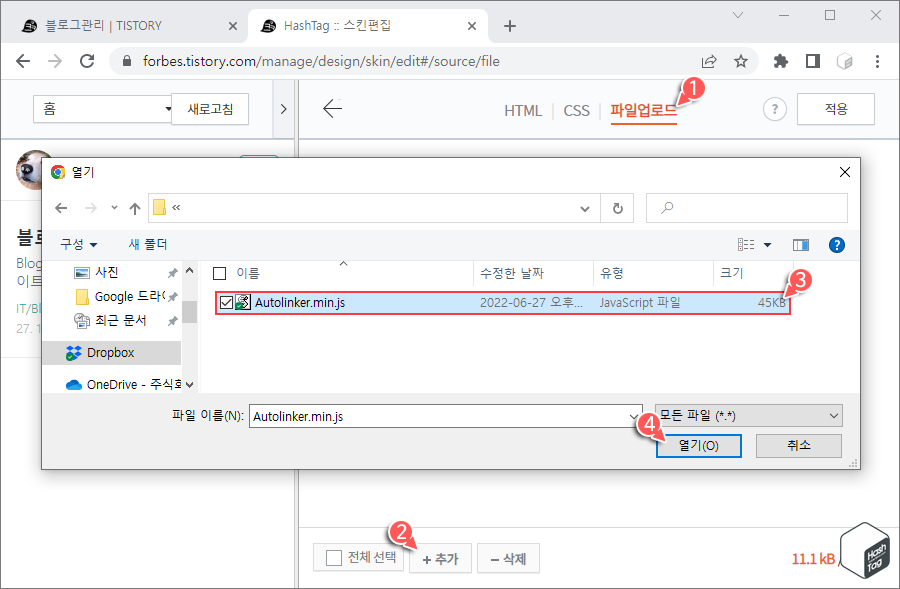Viewport: 900px width, 589px height.
Task: Toggle the preview pane icon in dialog
Action: [800, 244]
